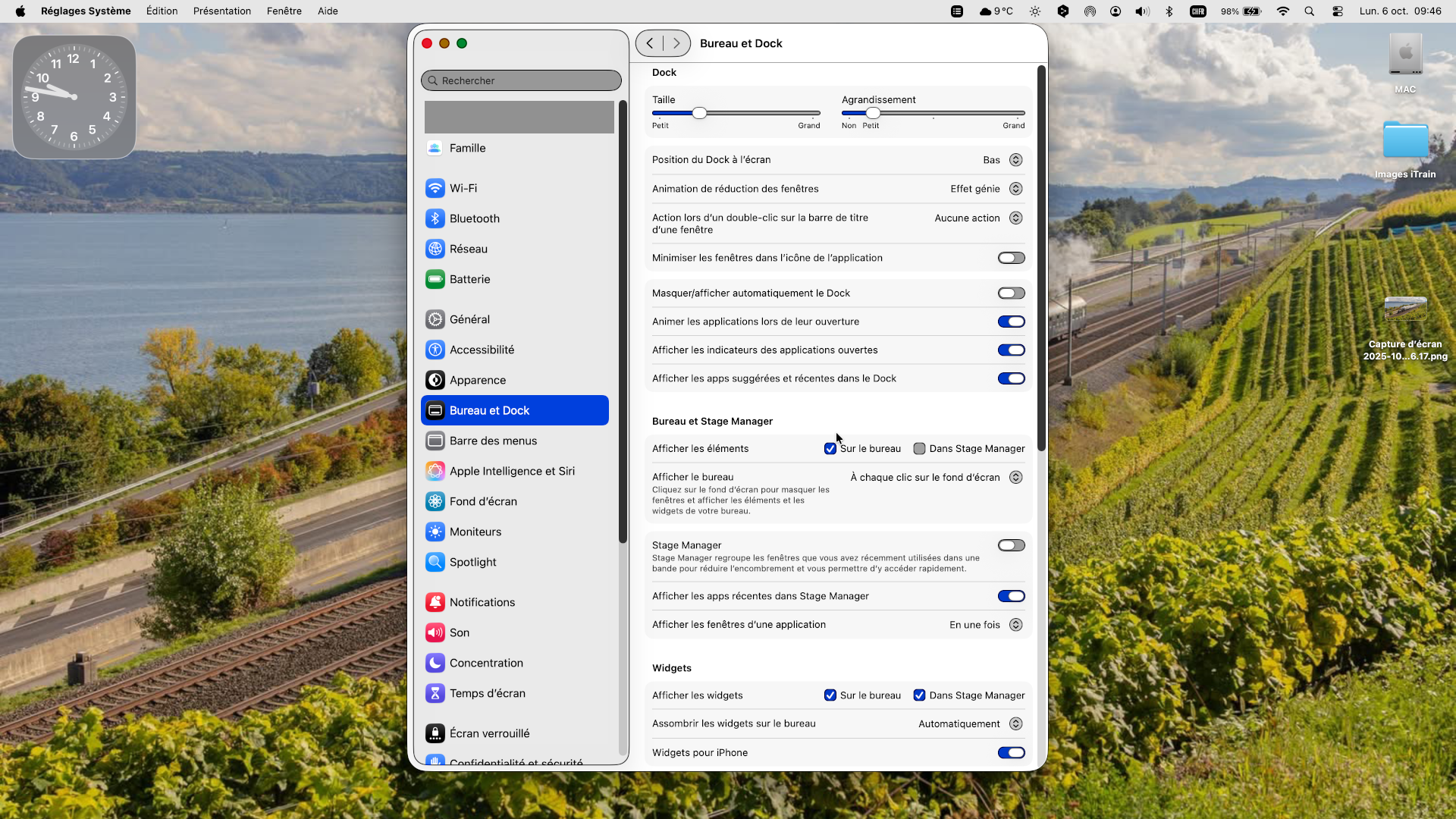Select Fond d'écran in sidebar
Screen dimensions: 1456x819
483,501
